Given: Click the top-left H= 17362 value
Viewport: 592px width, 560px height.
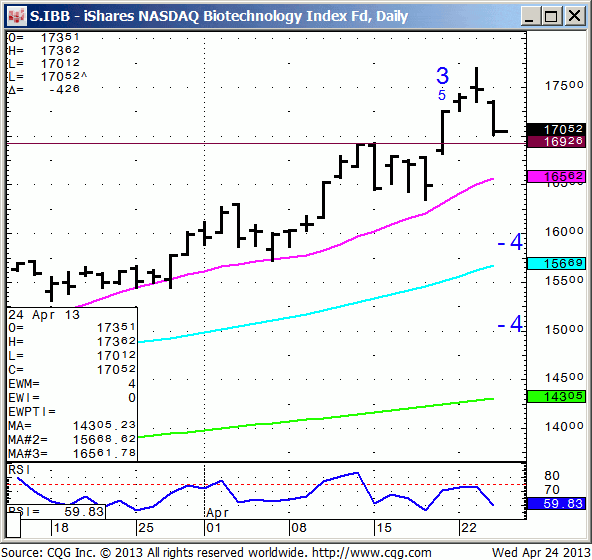Looking at the screenshot, I should pyautogui.click(x=44, y=50).
